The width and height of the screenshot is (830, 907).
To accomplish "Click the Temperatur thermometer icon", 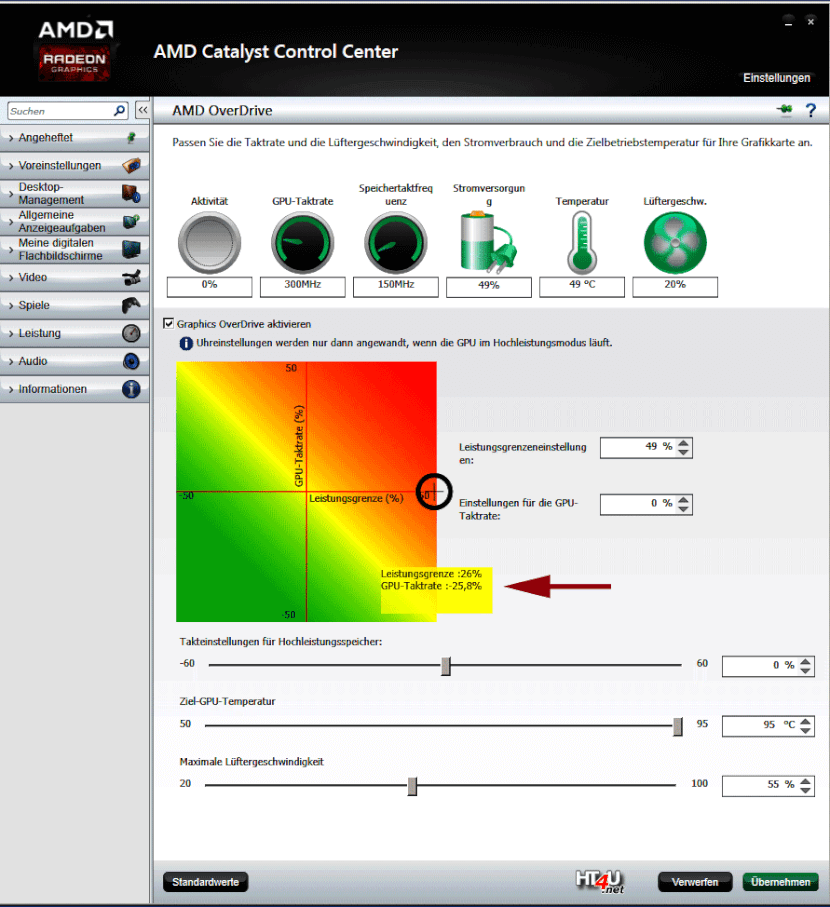I will pos(582,243).
